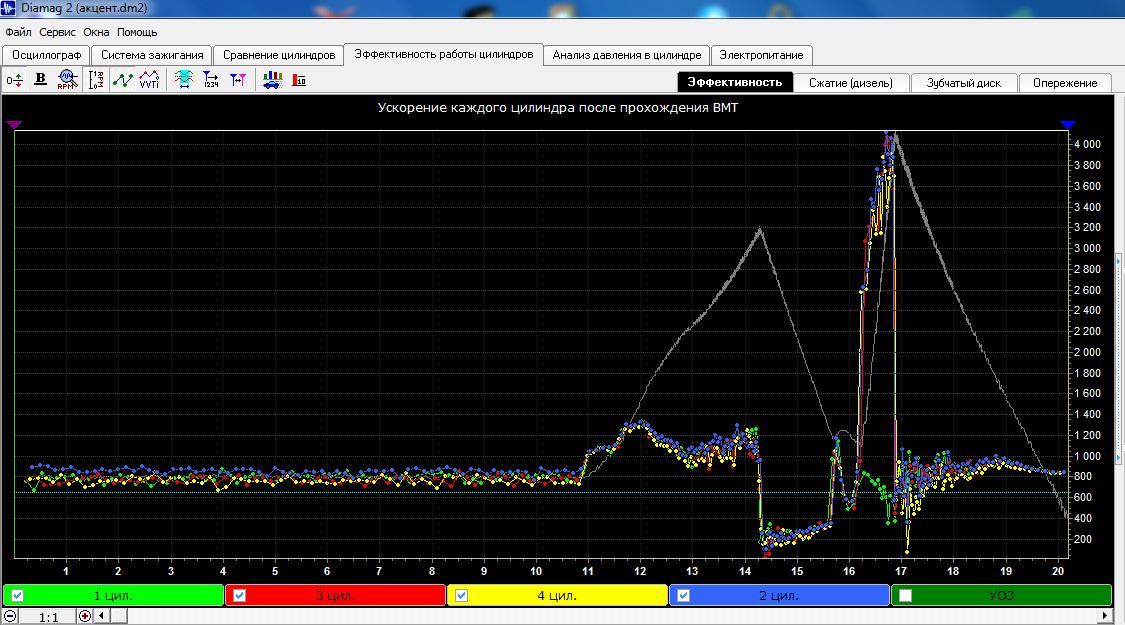Click the cylinder order 1234 marker icon
Screen dimensions: 1125x625
(211, 80)
